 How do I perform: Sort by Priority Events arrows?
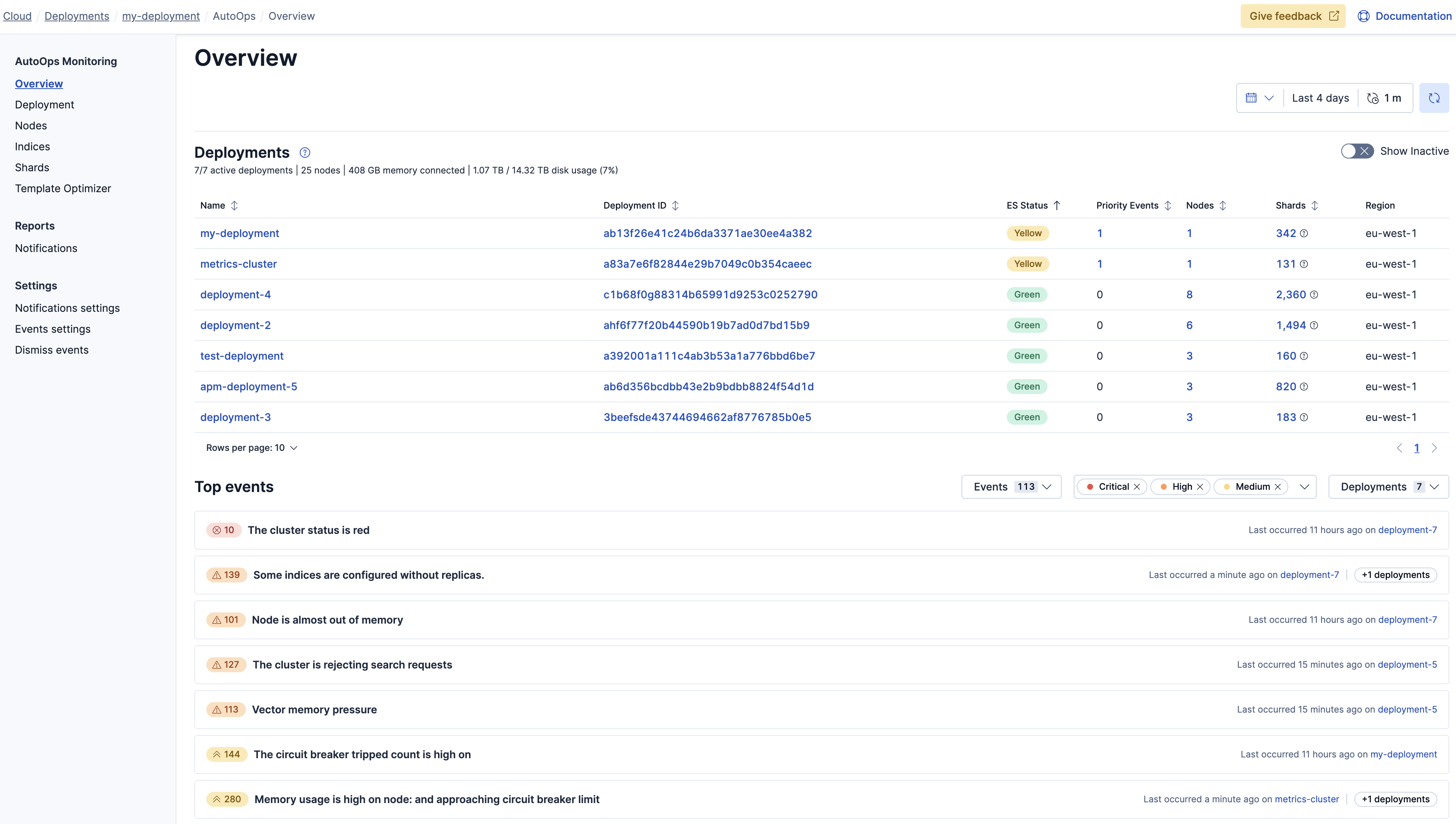point(1167,205)
